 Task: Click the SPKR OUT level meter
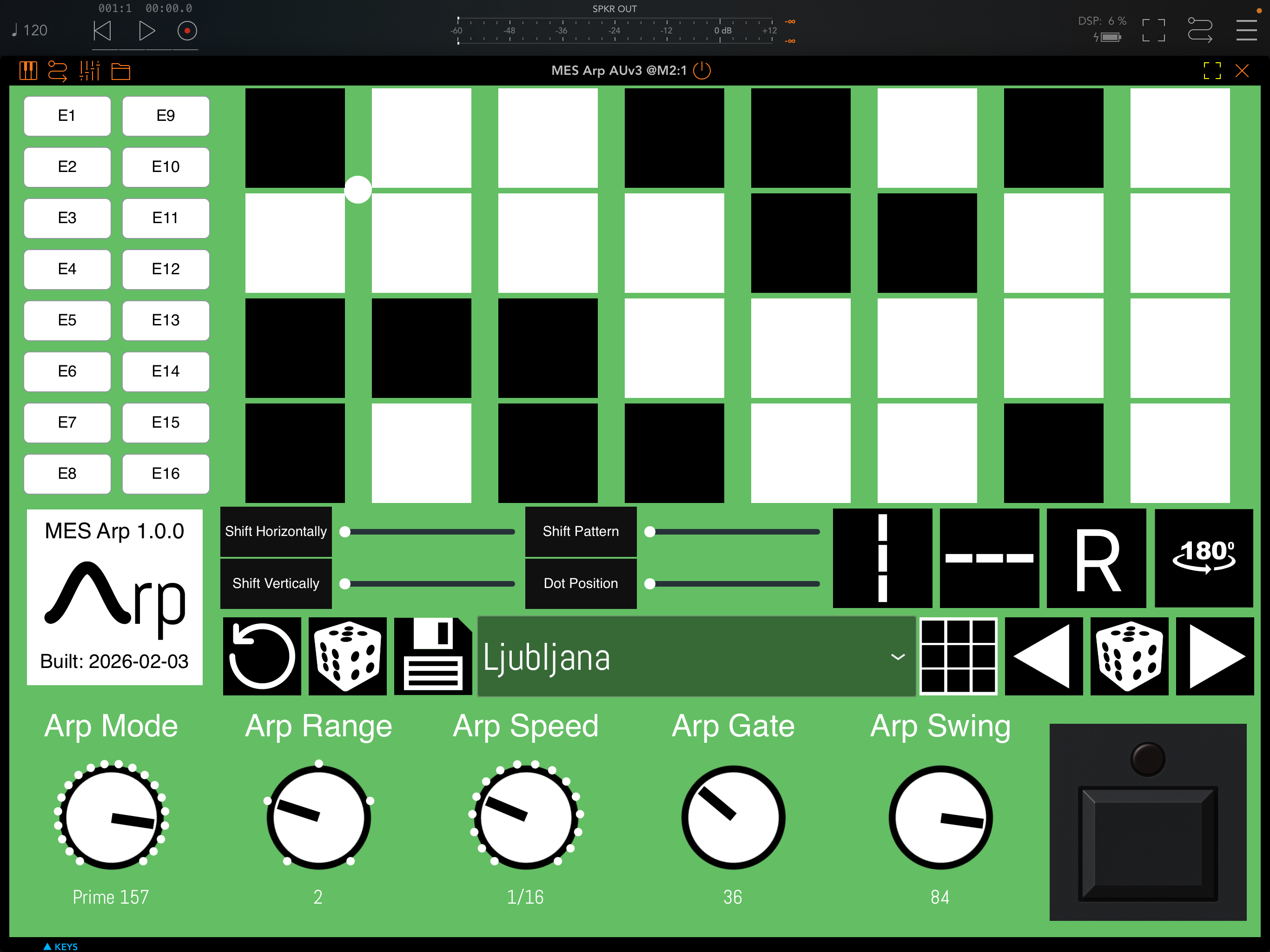[x=615, y=31]
